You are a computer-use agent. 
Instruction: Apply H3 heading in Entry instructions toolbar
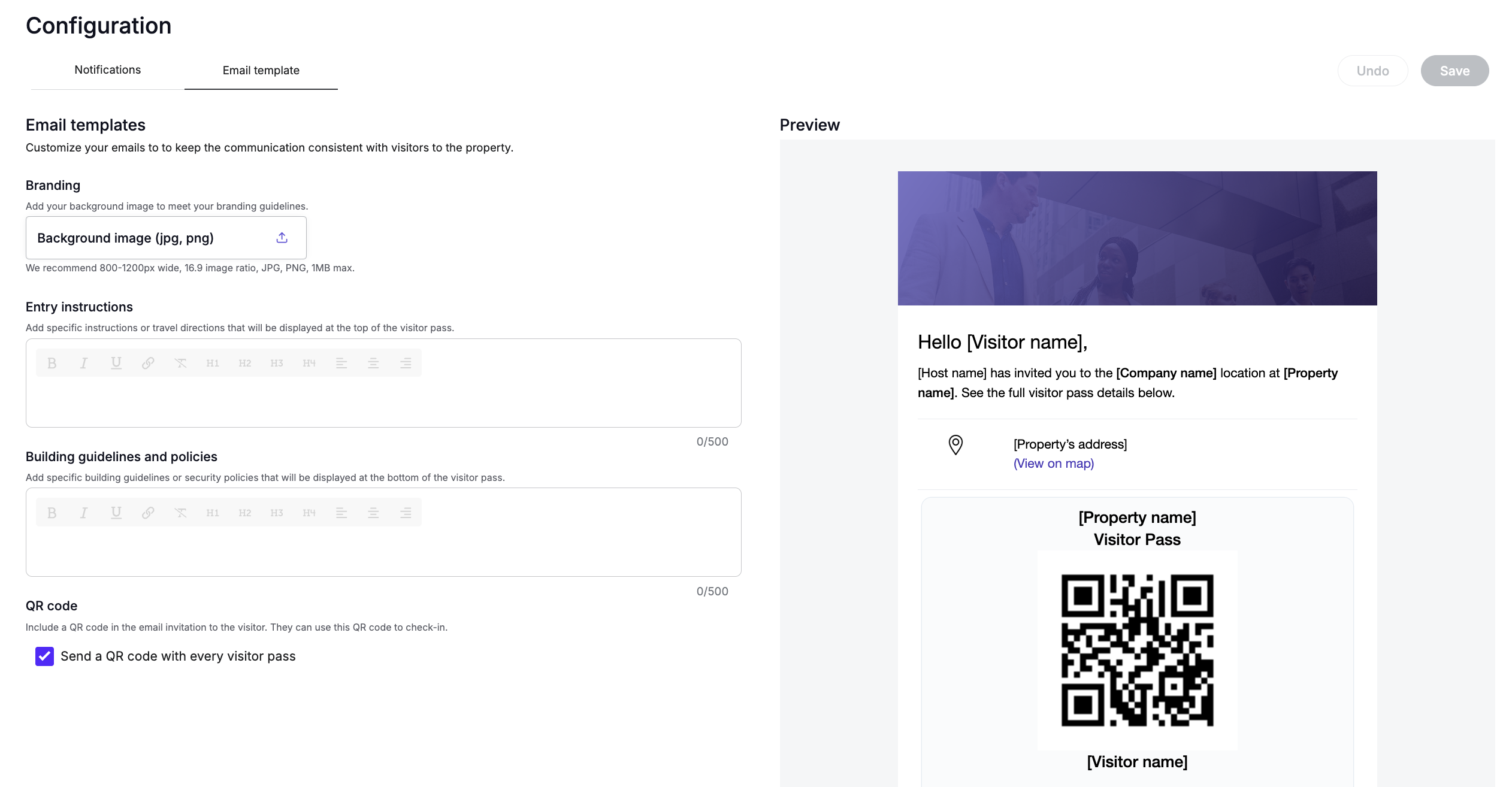click(x=277, y=363)
